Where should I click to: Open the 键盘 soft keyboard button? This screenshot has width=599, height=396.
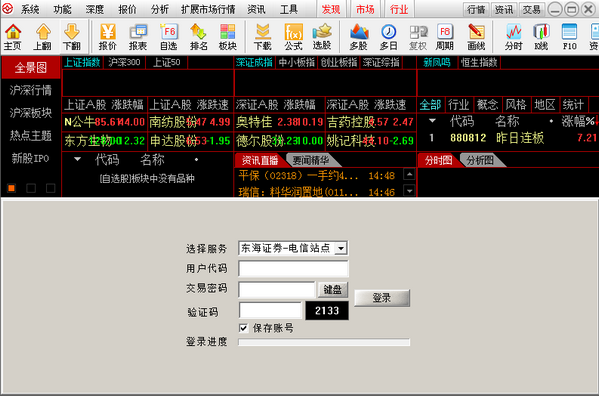[x=333, y=289]
